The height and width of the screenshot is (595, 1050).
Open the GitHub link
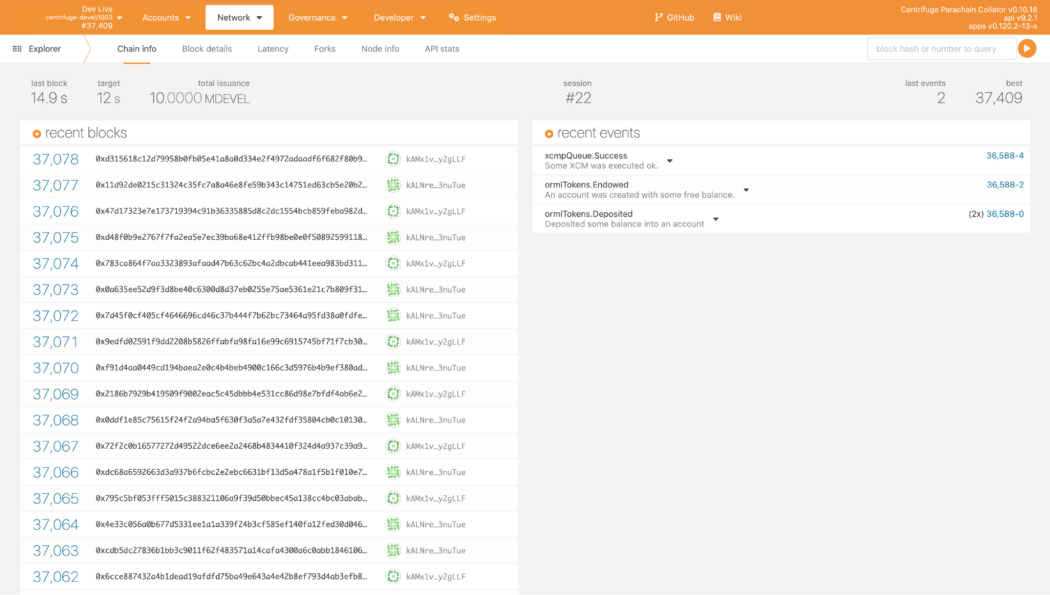click(674, 17)
